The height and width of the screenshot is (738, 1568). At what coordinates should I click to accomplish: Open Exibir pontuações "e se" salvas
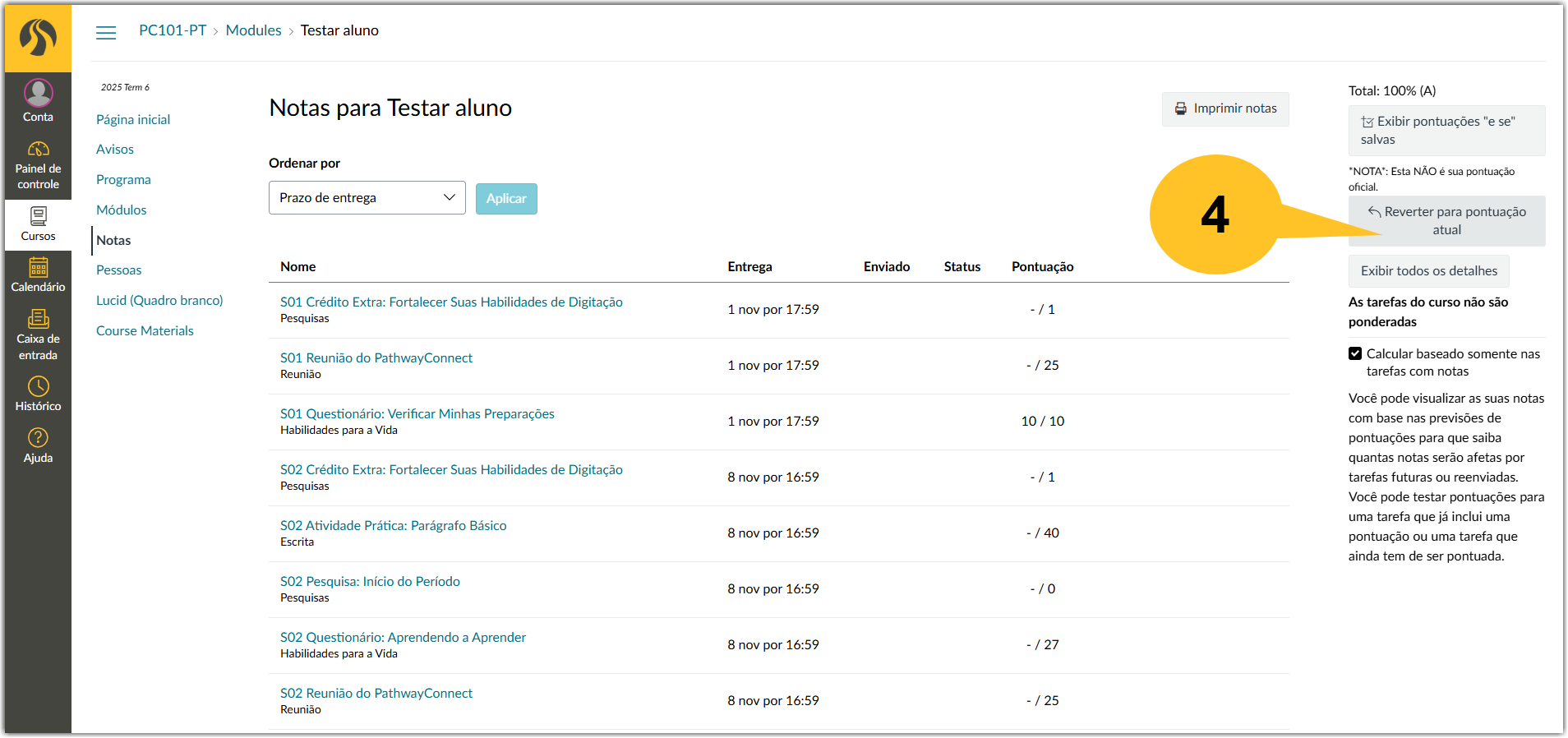1446,131
